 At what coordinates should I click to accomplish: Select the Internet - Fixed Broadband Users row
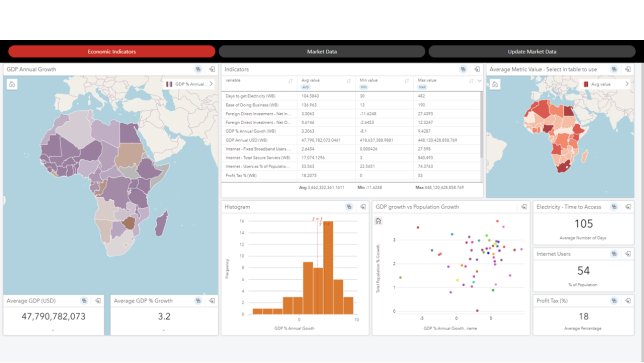click(351, 149)
